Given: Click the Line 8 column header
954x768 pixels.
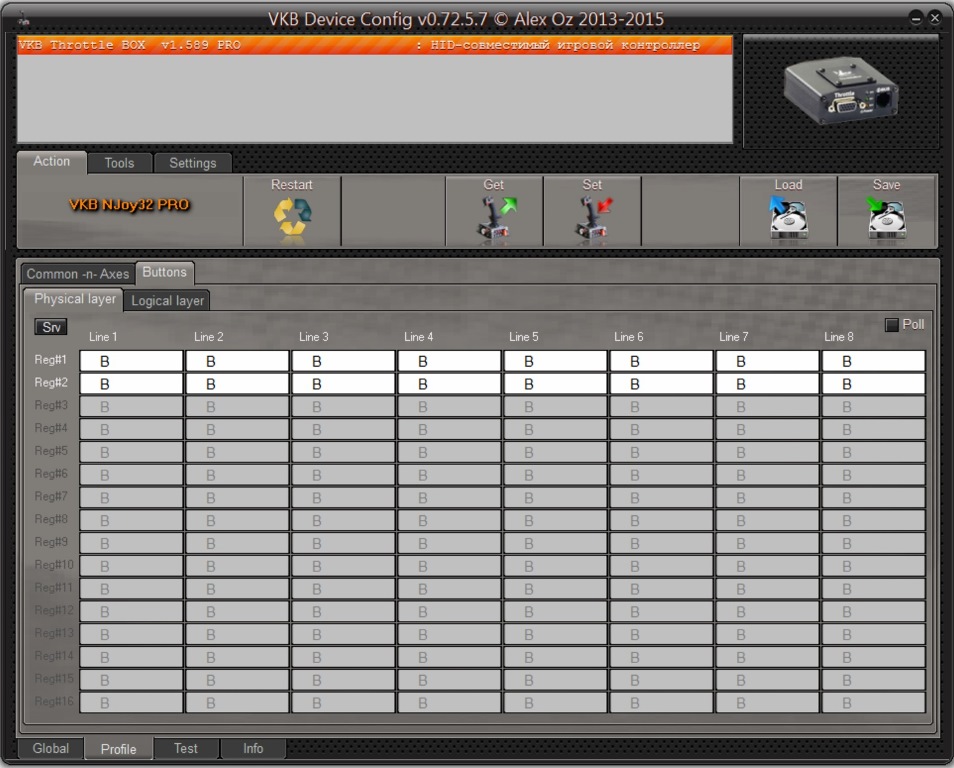Looking at the screenshot, I should pos(838,337).
